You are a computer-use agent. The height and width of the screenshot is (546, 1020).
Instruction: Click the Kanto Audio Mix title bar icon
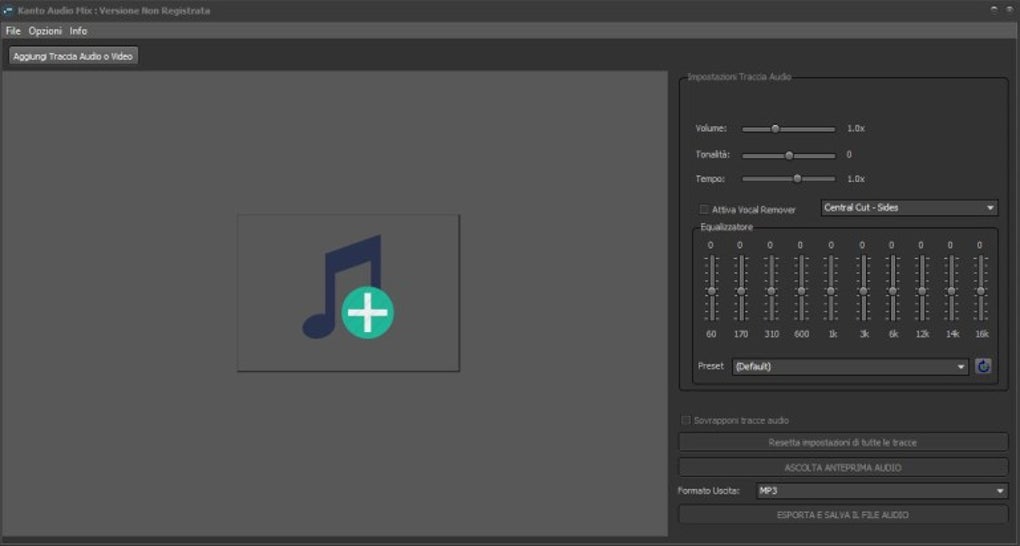(8, 10)
